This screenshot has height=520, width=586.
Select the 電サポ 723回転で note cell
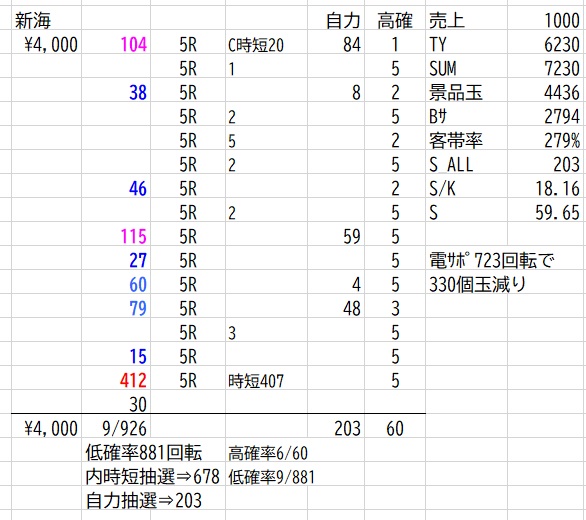coord(492,260)
